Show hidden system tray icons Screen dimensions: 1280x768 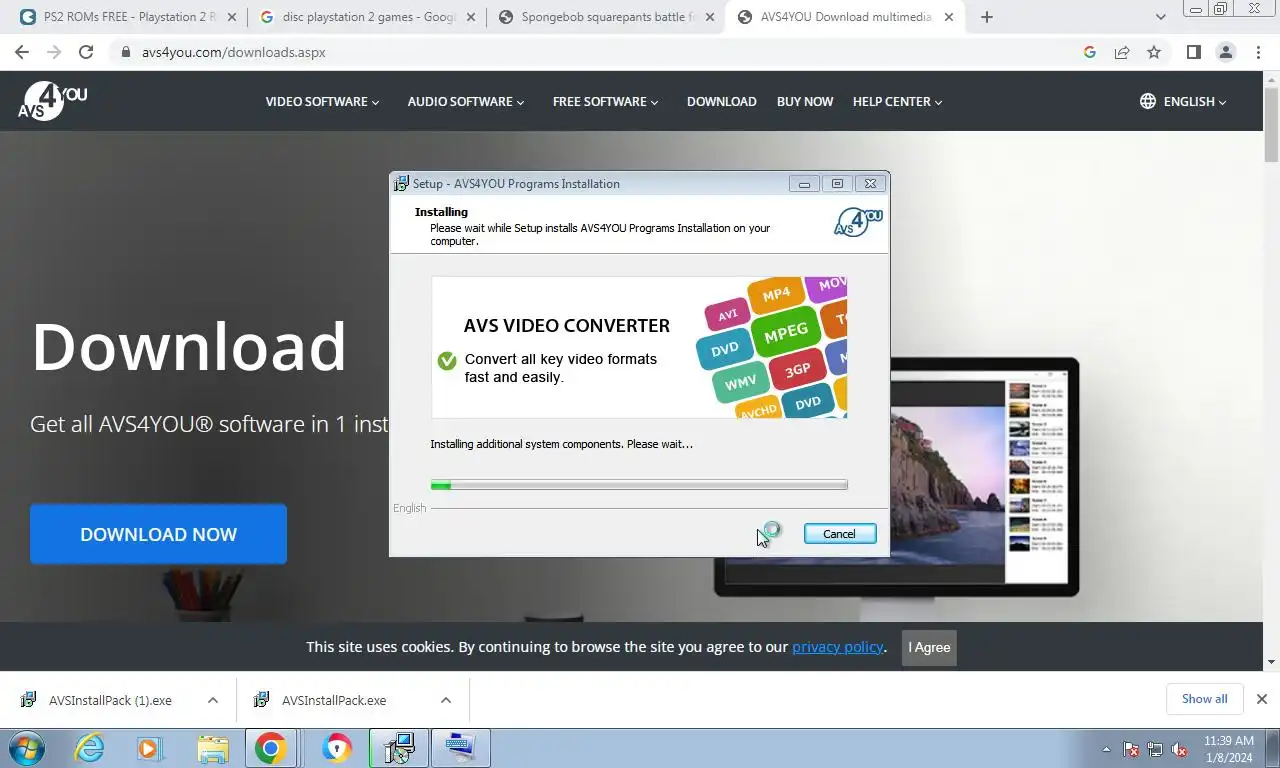point(1106,749)
